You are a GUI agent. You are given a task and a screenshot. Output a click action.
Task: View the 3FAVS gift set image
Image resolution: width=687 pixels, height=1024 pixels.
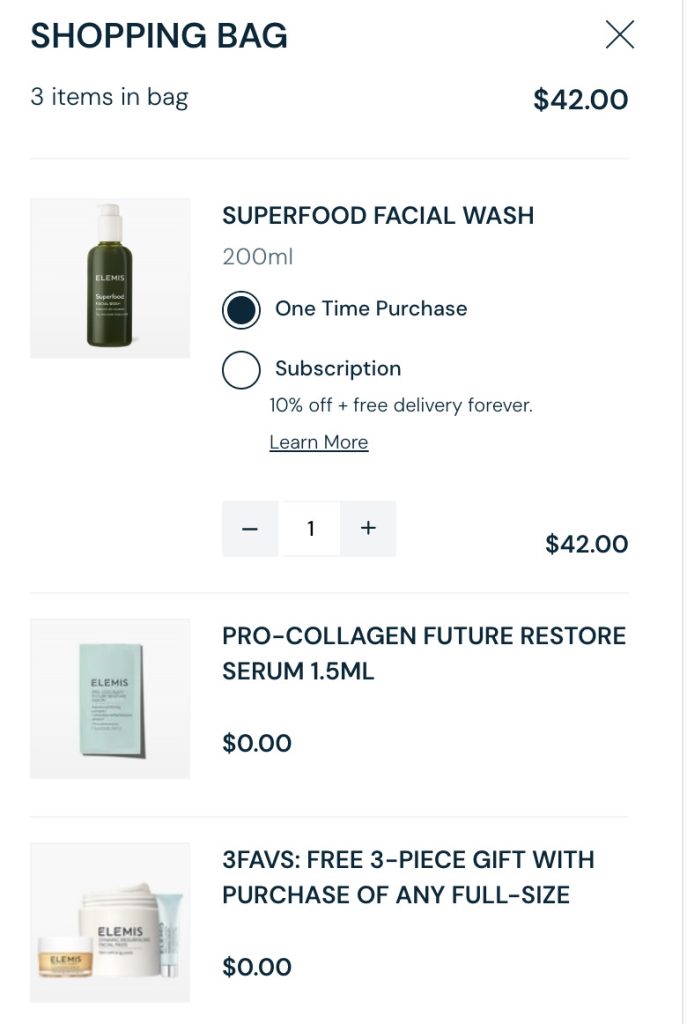pos(110,922)
